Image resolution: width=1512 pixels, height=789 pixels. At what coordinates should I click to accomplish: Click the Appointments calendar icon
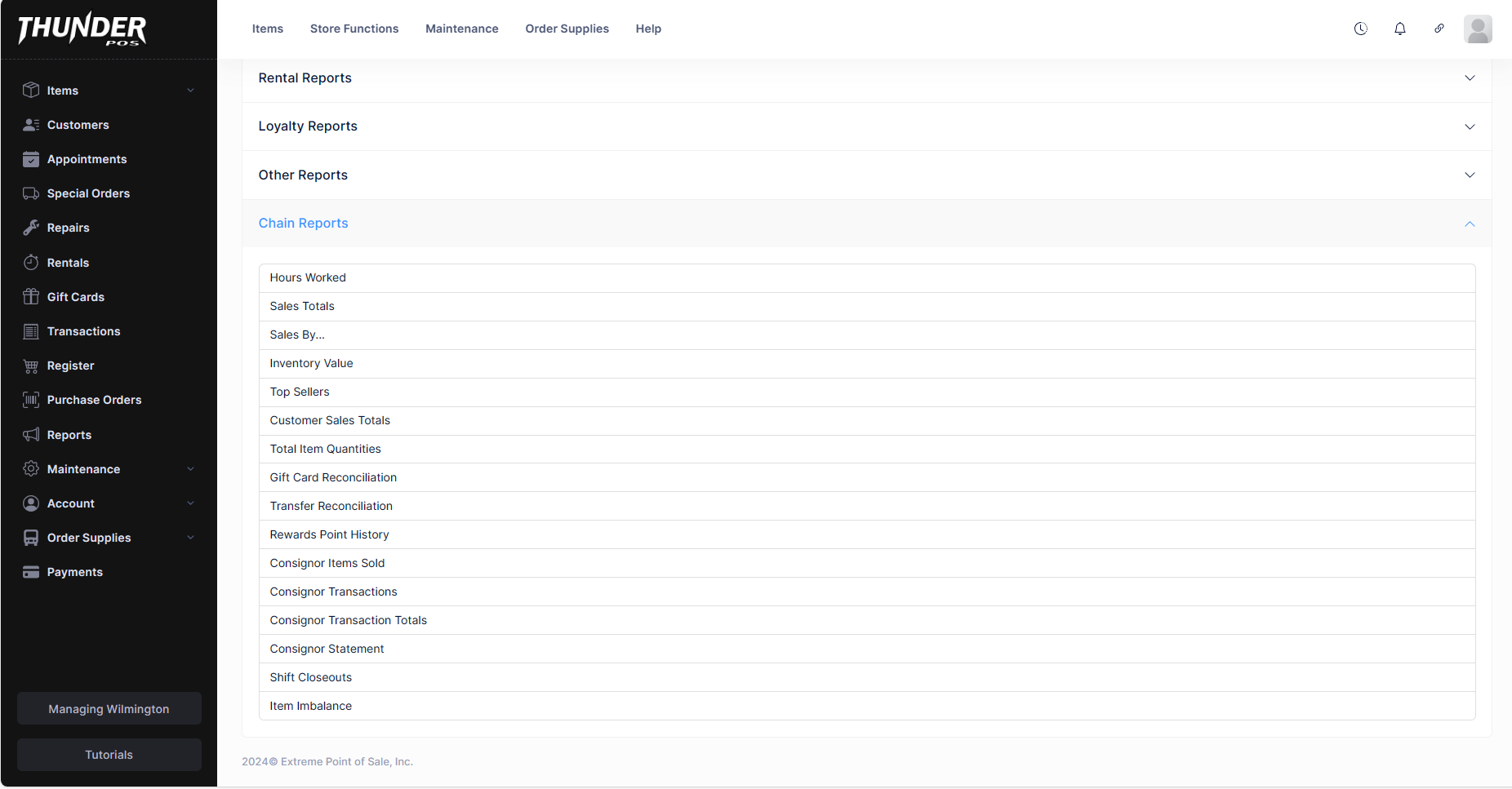[x=31, y=159]
